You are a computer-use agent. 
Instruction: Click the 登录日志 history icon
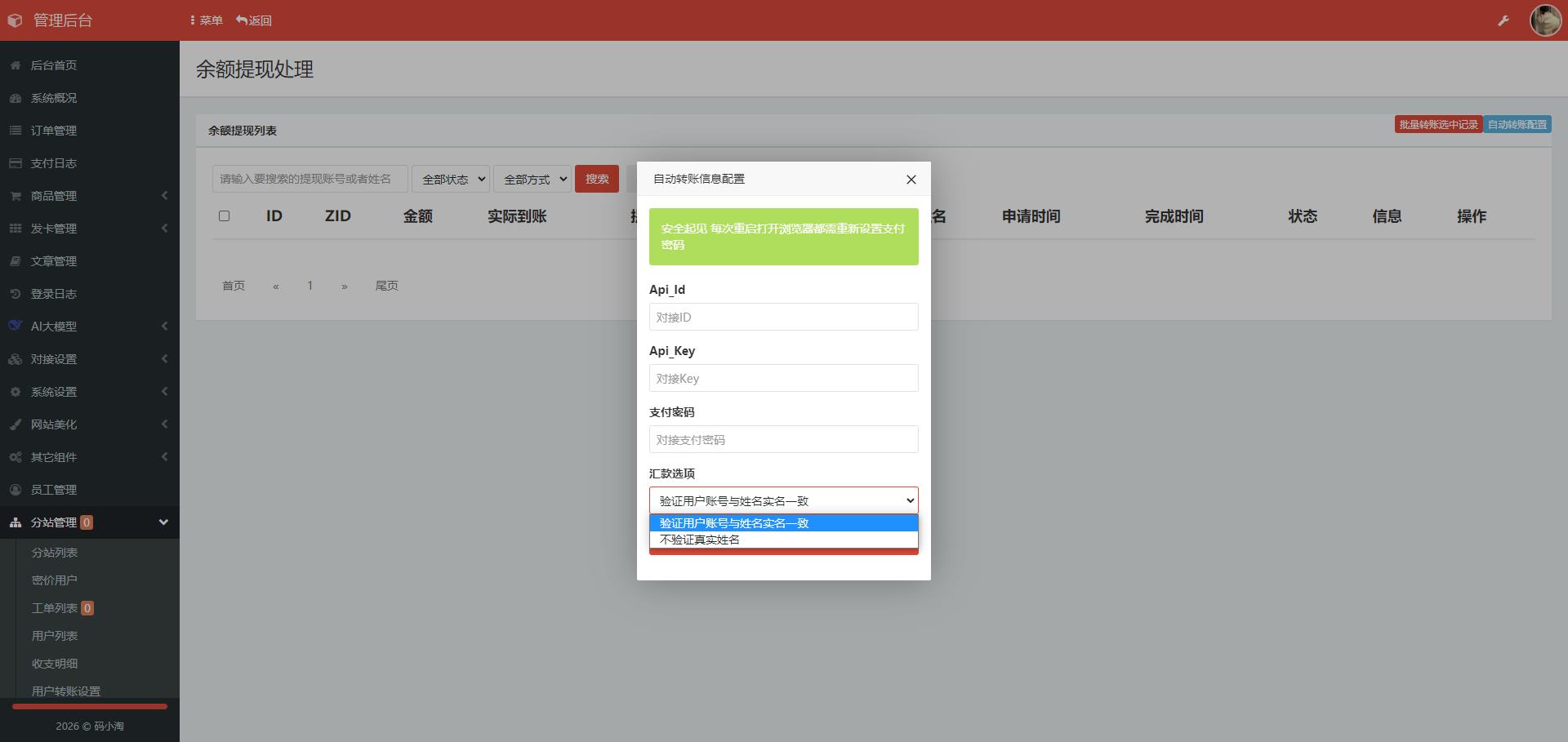[x=16, y=294]
